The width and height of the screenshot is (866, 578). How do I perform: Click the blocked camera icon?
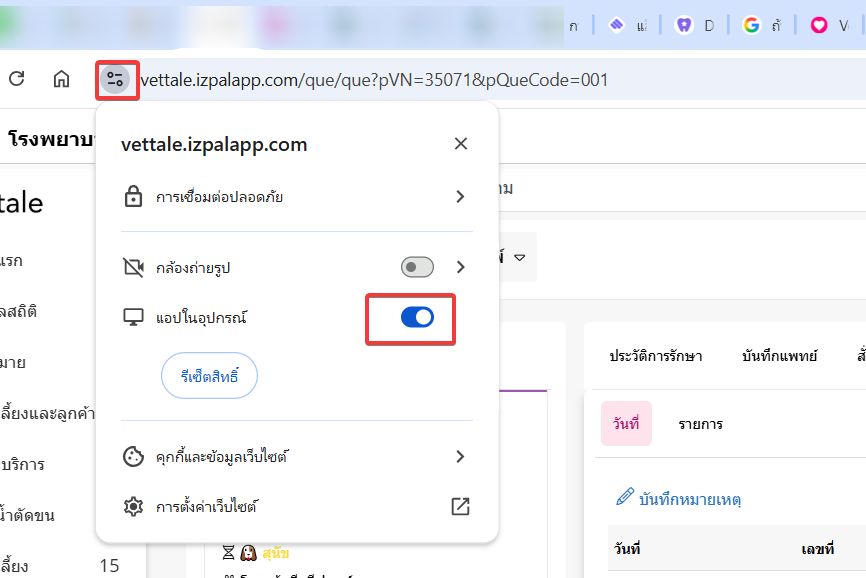[x=133, y=267]
